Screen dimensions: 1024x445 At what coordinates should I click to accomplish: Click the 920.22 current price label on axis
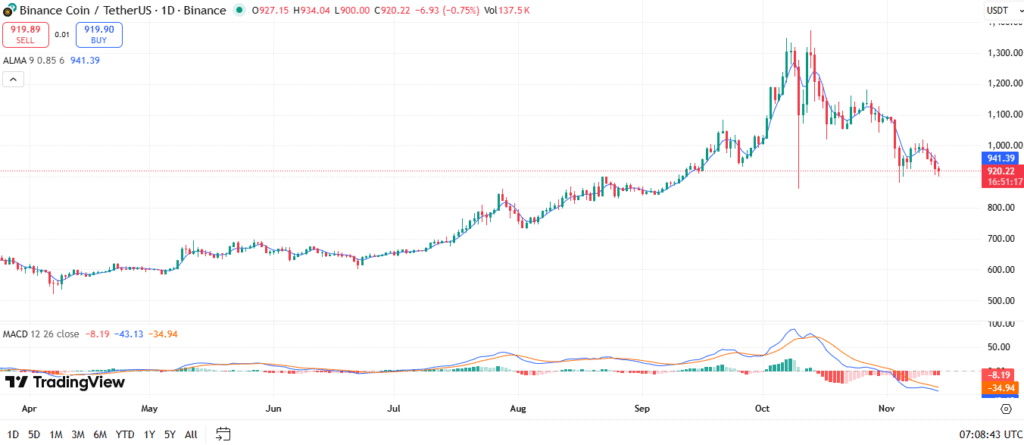pos(1001,171)
